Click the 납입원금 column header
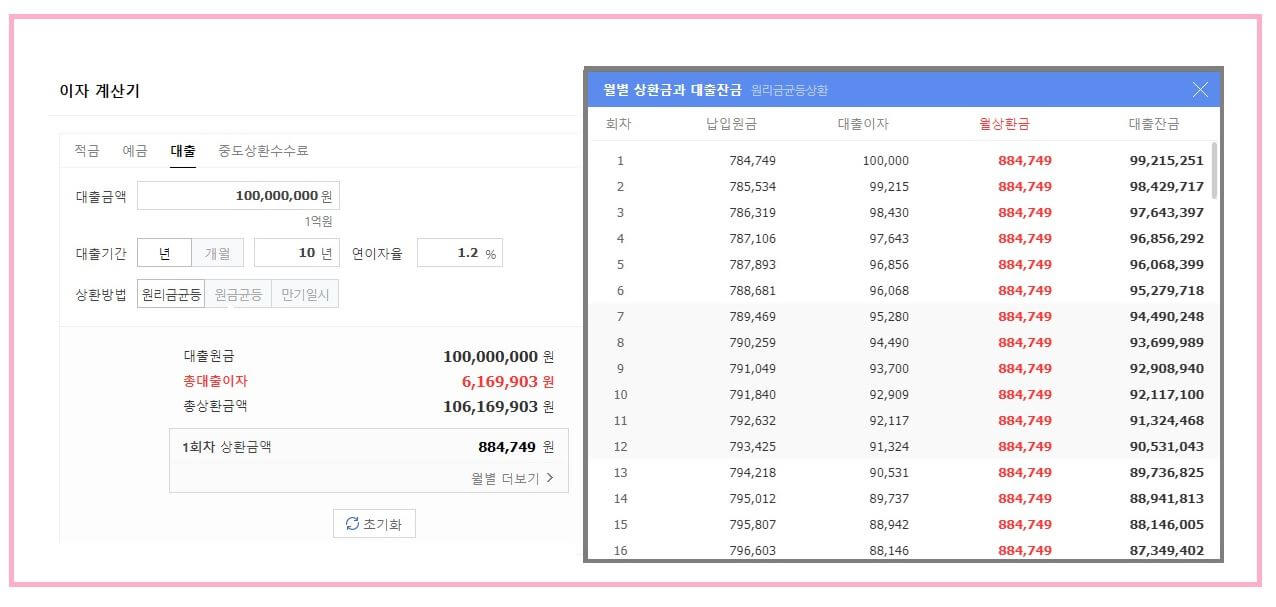 click(x=731, y=124)
